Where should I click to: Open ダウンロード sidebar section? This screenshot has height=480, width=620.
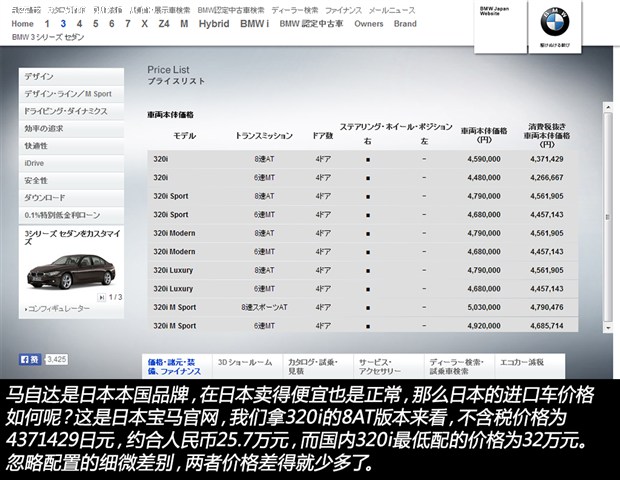pos(44,197)
